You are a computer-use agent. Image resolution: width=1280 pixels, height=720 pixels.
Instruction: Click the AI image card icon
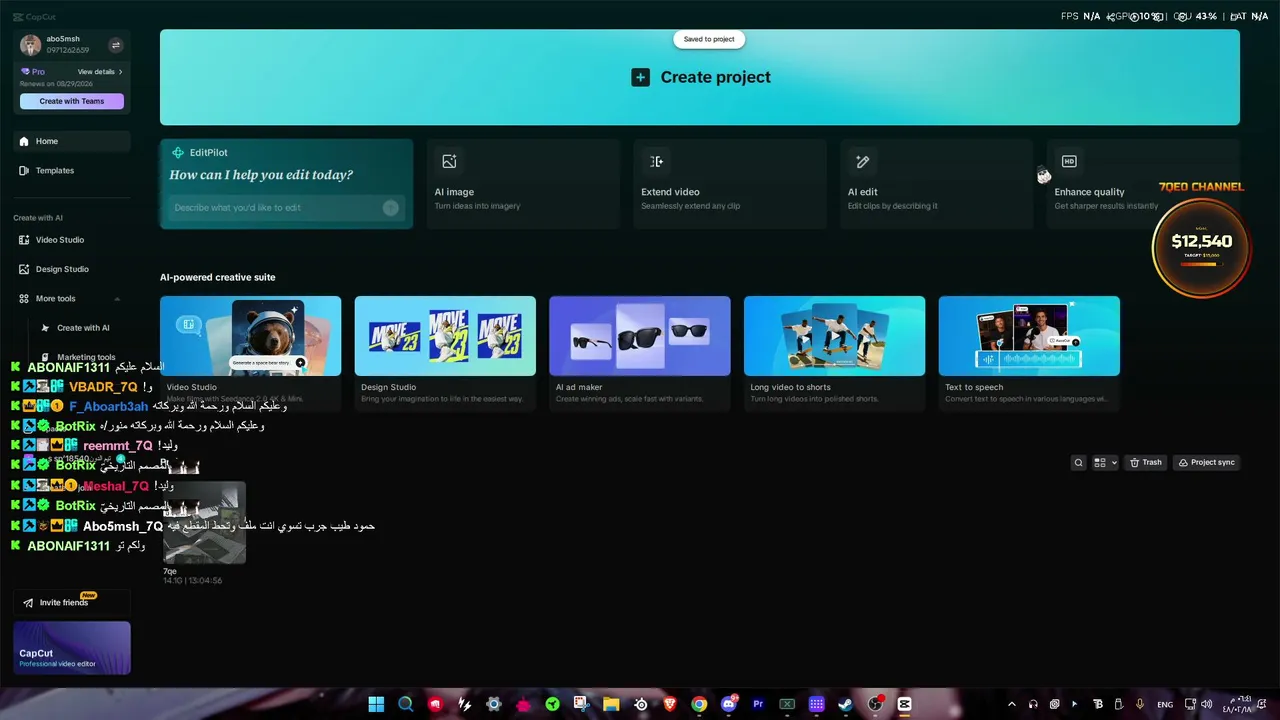tap(449, 161)
